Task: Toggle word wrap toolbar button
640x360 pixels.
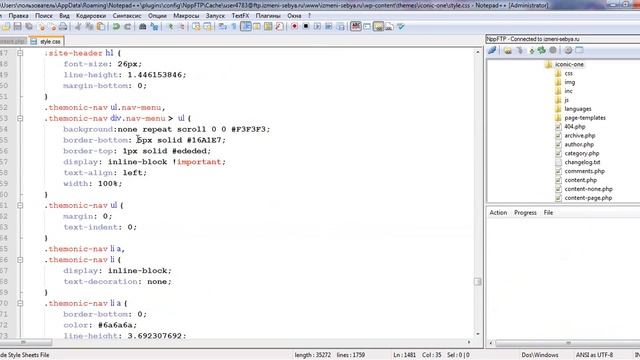Action: coord(222,27)
